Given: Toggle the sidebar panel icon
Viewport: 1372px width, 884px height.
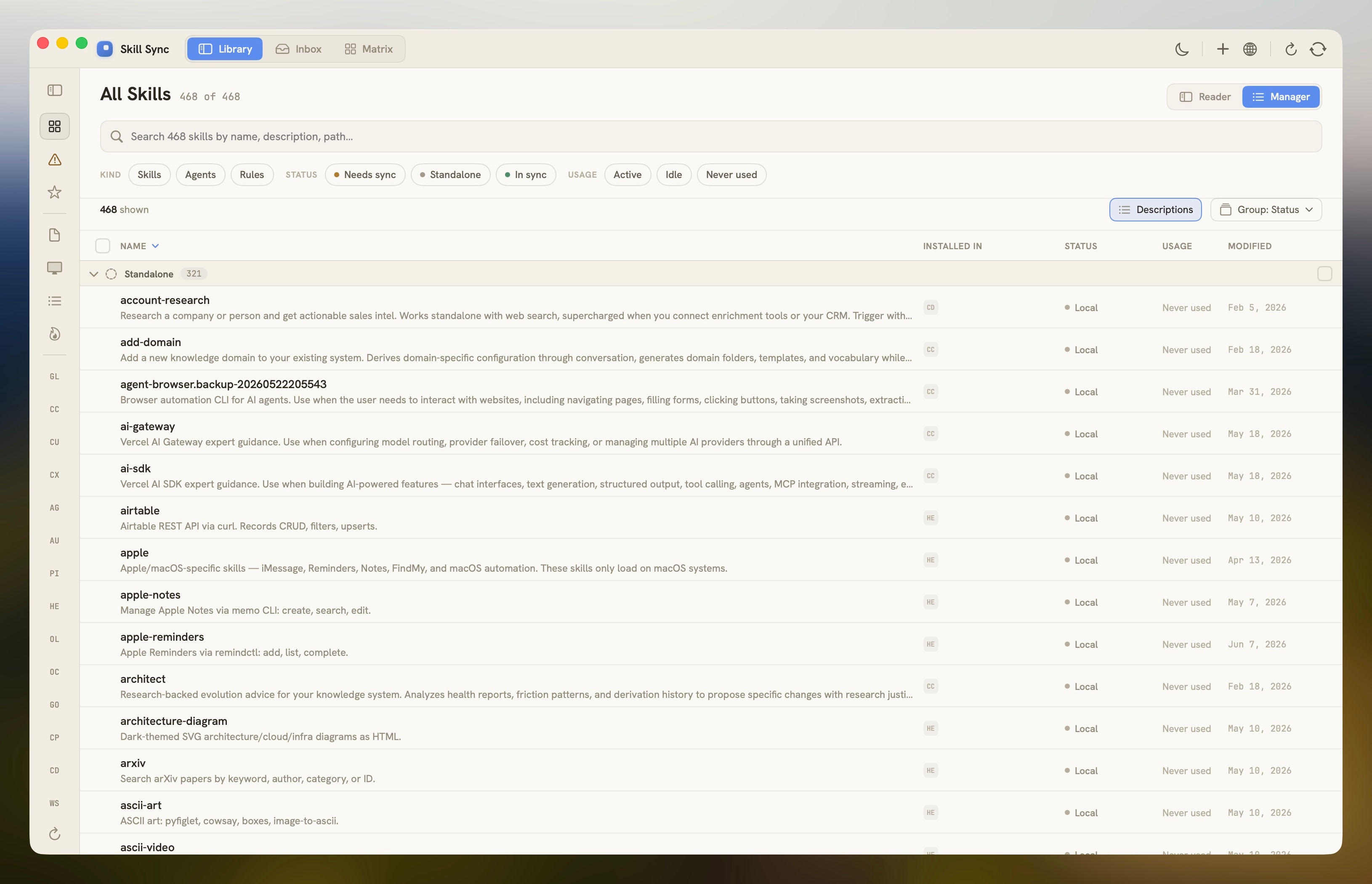Looking at the screenshot, I should 55,91.
